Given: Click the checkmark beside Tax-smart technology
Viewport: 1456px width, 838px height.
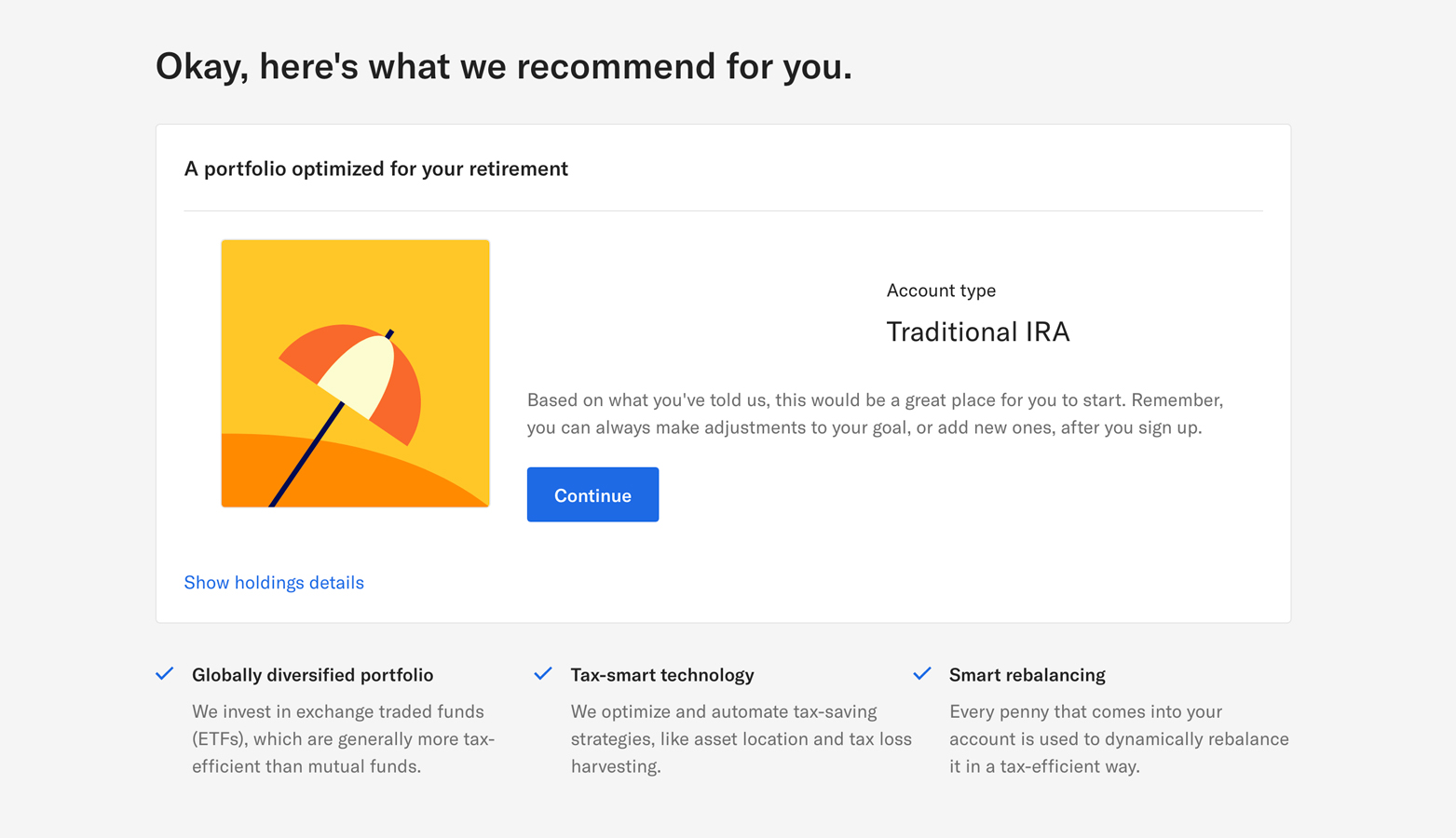Looking at the screenshot, I should [x=543, y=672].
